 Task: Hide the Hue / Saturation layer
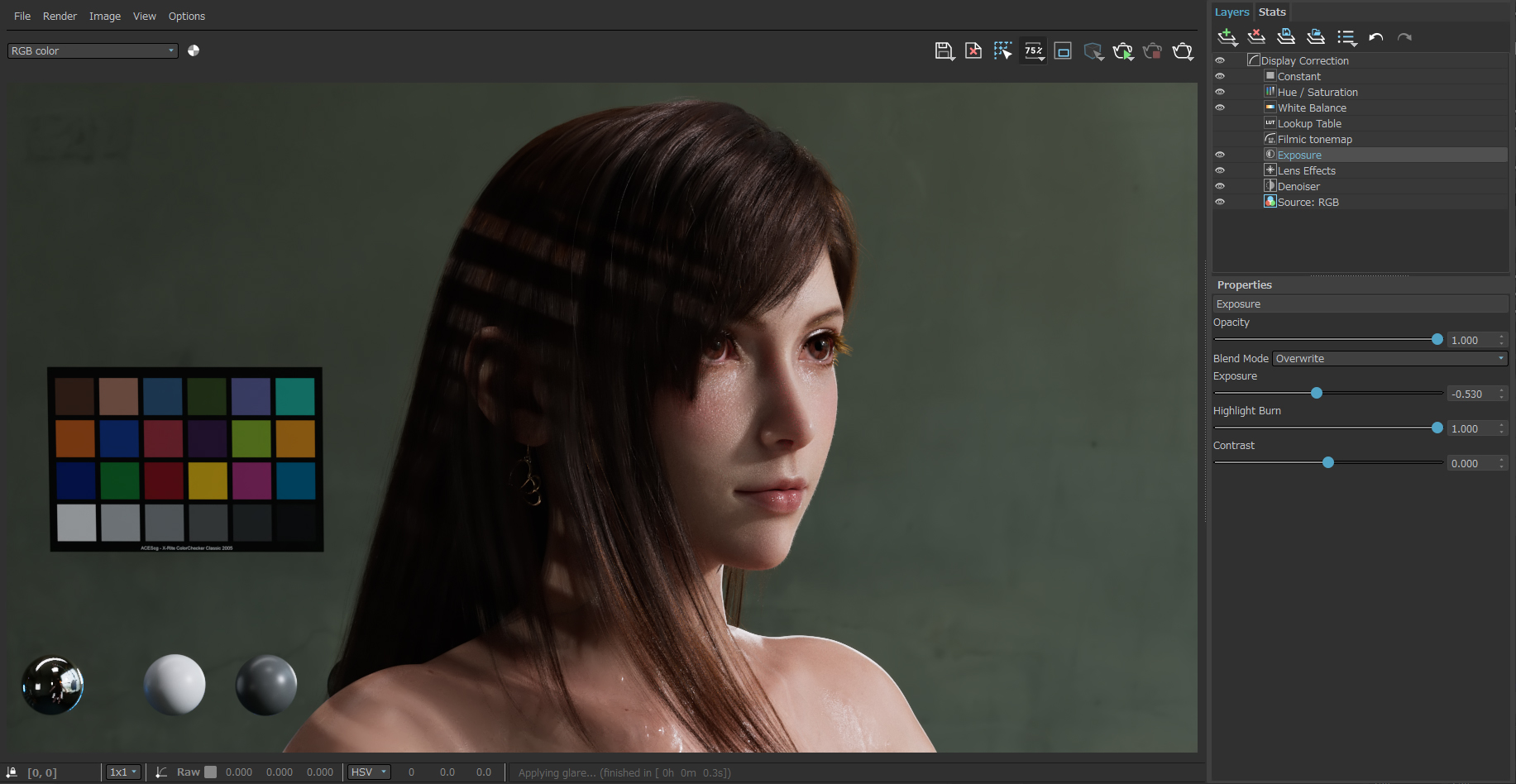(1220, 92)
